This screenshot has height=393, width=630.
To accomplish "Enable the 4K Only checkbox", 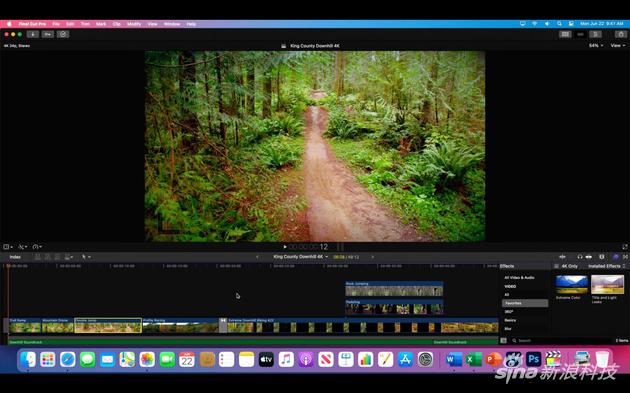I will coord(556,266).
